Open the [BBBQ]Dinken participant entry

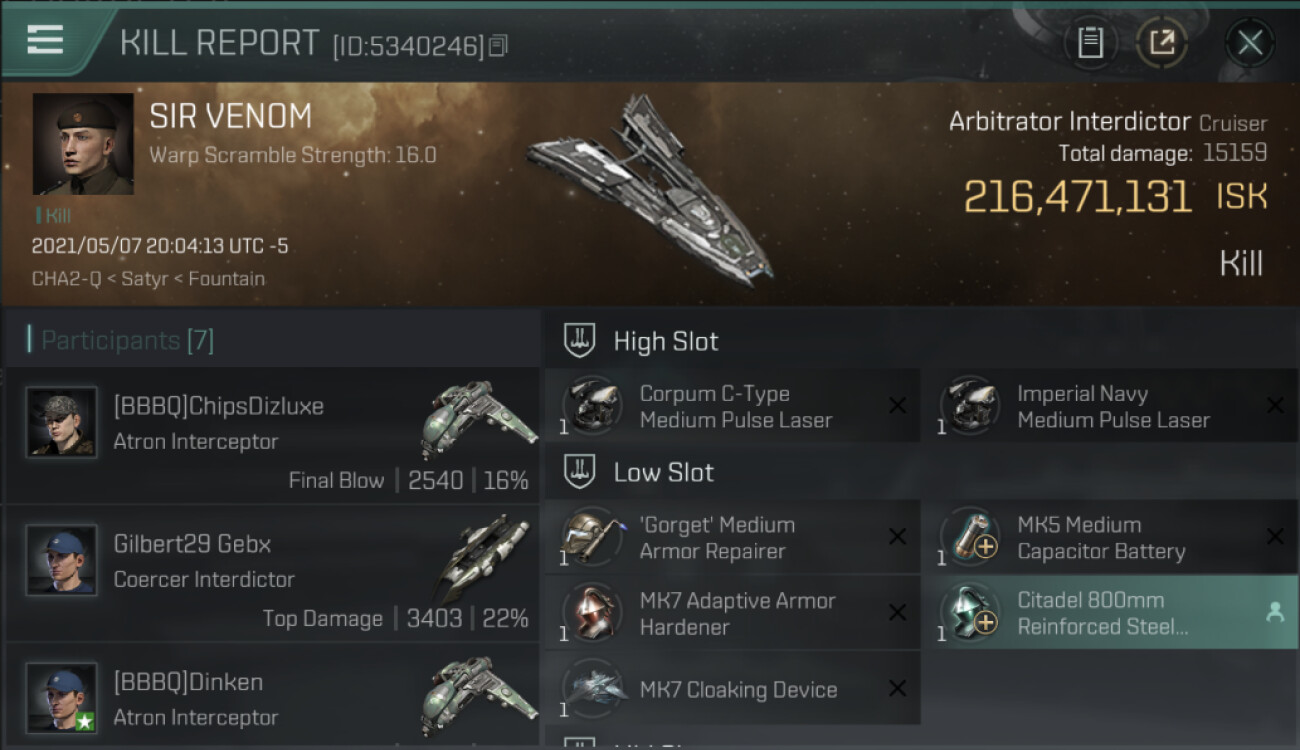[272, 700]
